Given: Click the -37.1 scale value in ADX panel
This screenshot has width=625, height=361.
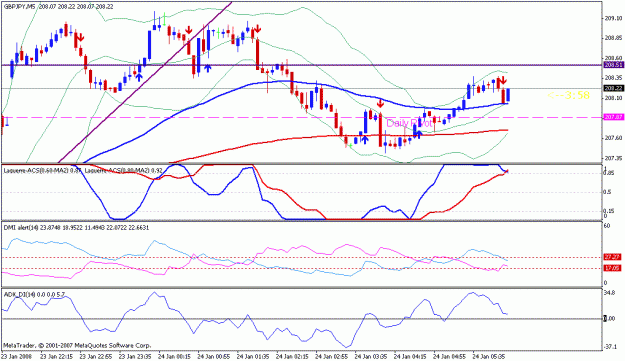Looking at the screenshot, I should pyautogui.click(x=611, y=347).
